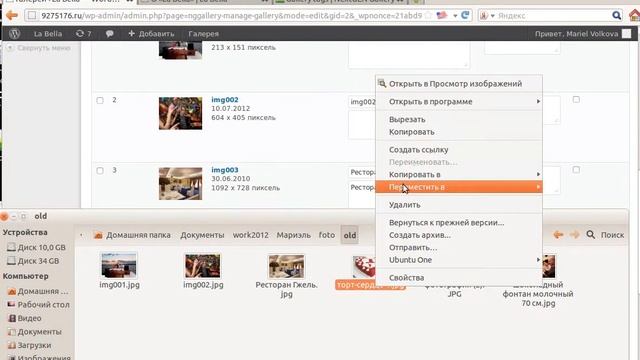Screen dimensions: 640x360
Task: Tick checkbox for gallery row 3 img003
Action: point(100,171)
